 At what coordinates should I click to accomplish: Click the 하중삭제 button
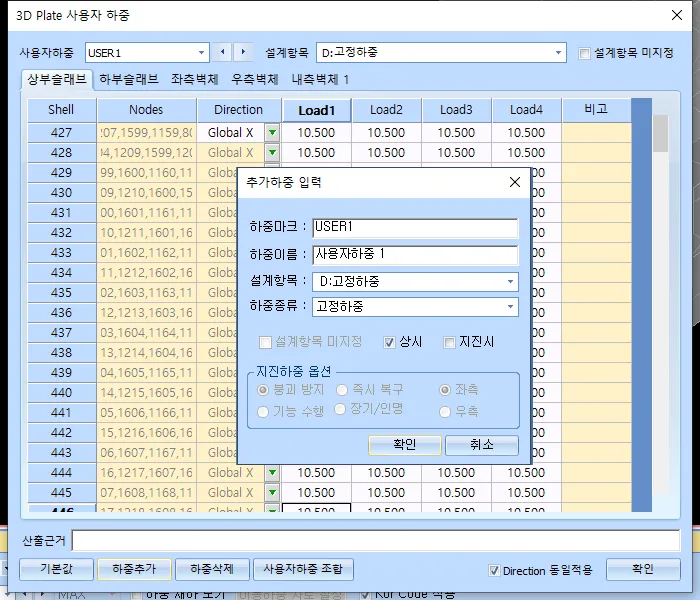pos(212,569)
